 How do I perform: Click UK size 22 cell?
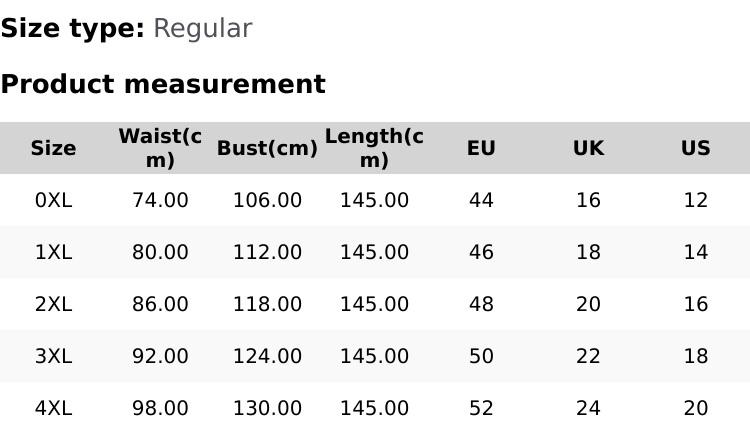point(588,356)
